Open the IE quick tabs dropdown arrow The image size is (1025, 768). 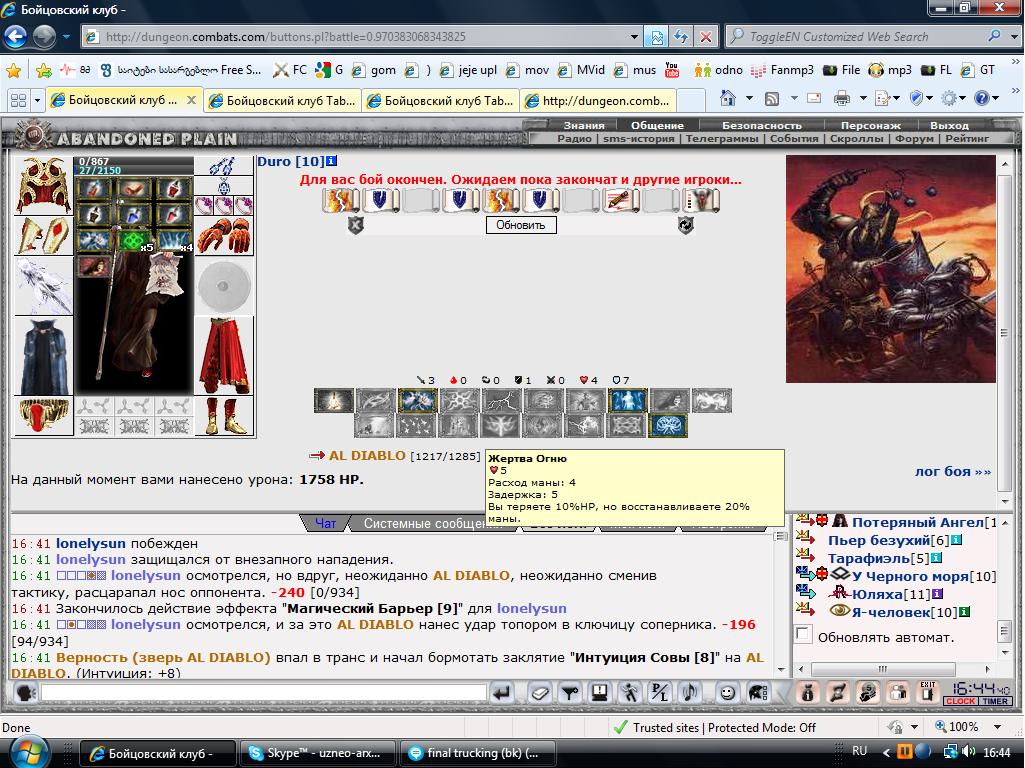(x=37, y=100)
